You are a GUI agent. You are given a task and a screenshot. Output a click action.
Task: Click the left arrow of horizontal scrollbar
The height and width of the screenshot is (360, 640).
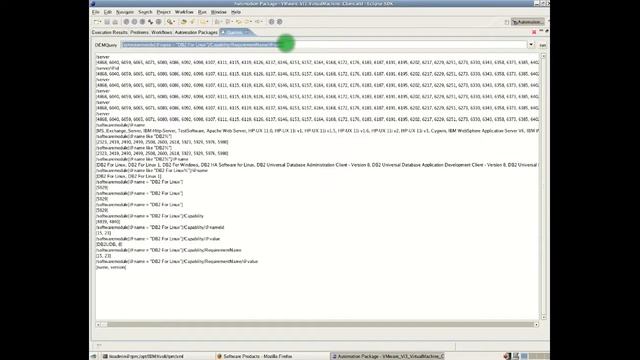(x=98, y=324)
